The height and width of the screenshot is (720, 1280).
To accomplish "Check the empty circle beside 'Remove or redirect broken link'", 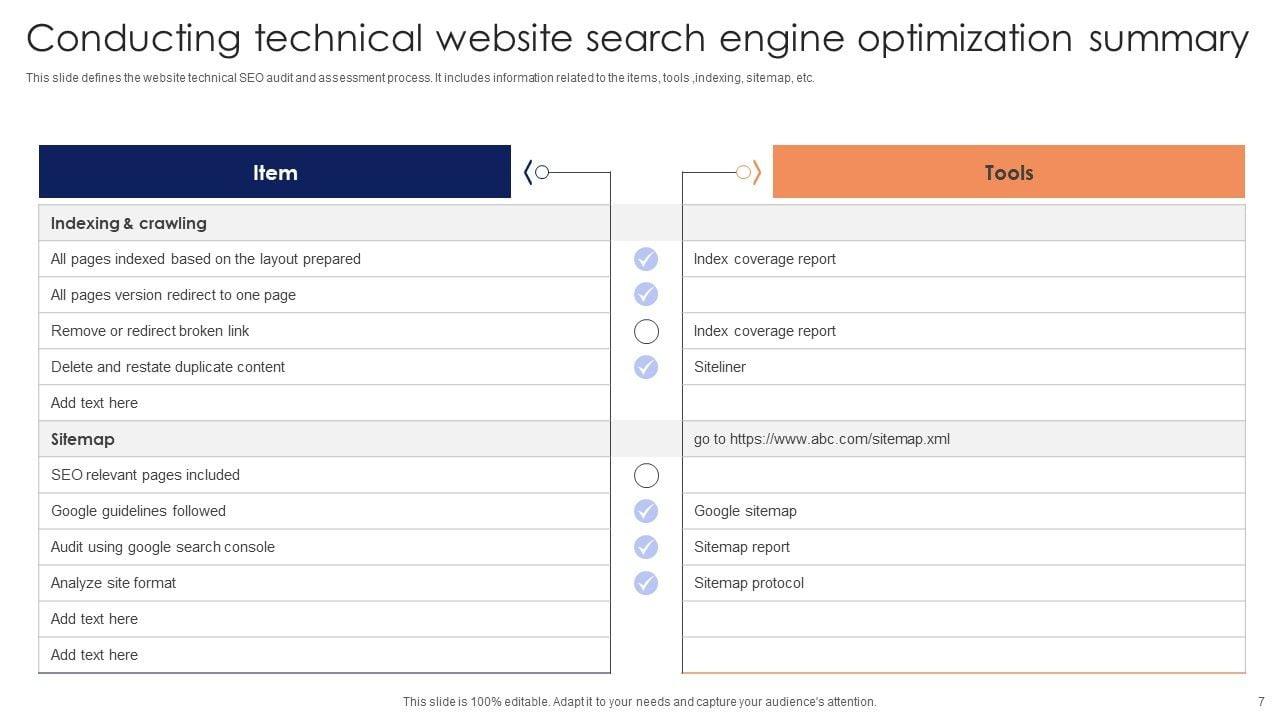I will (x=646, y=331).
